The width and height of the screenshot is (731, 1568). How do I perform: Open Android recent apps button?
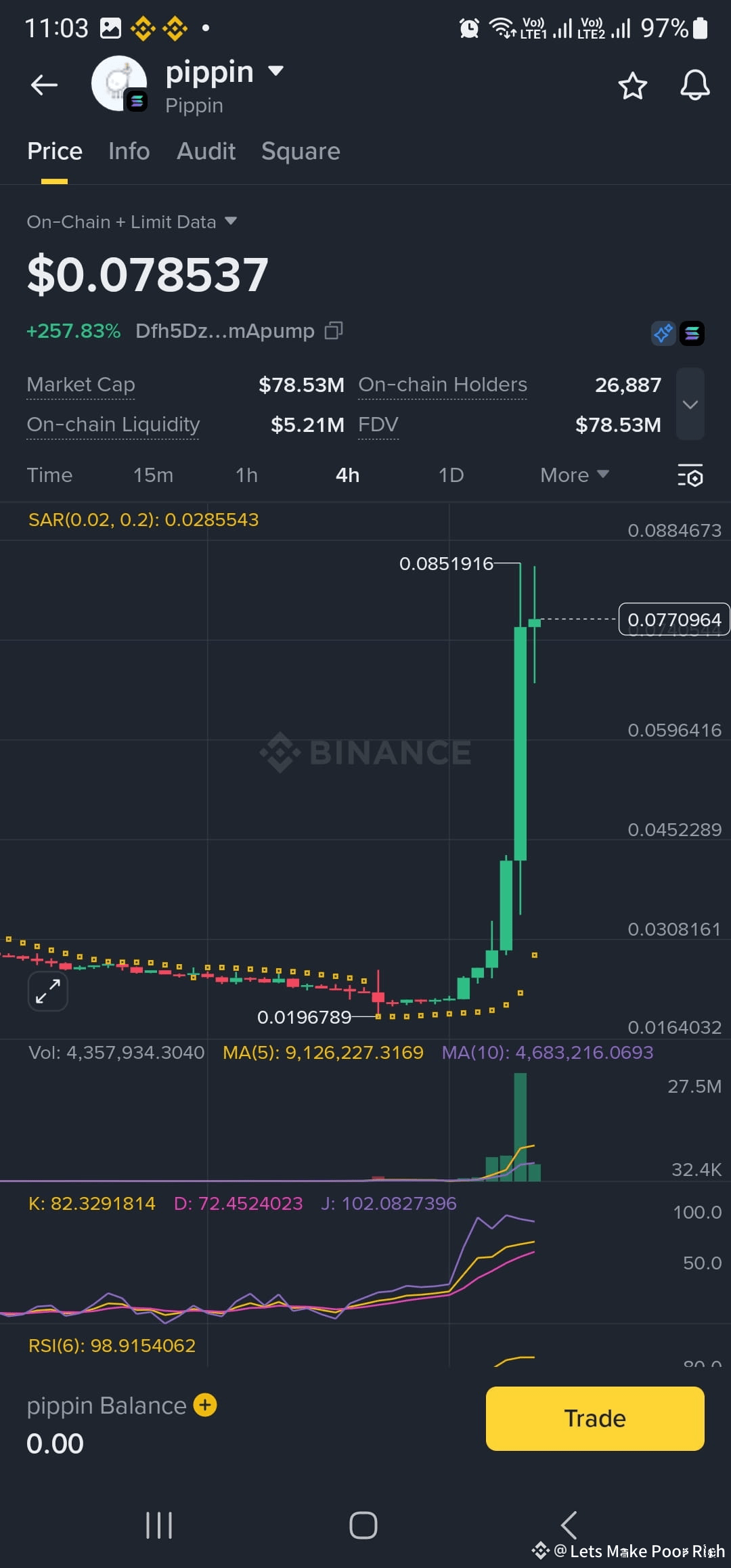pos(159,1525)
